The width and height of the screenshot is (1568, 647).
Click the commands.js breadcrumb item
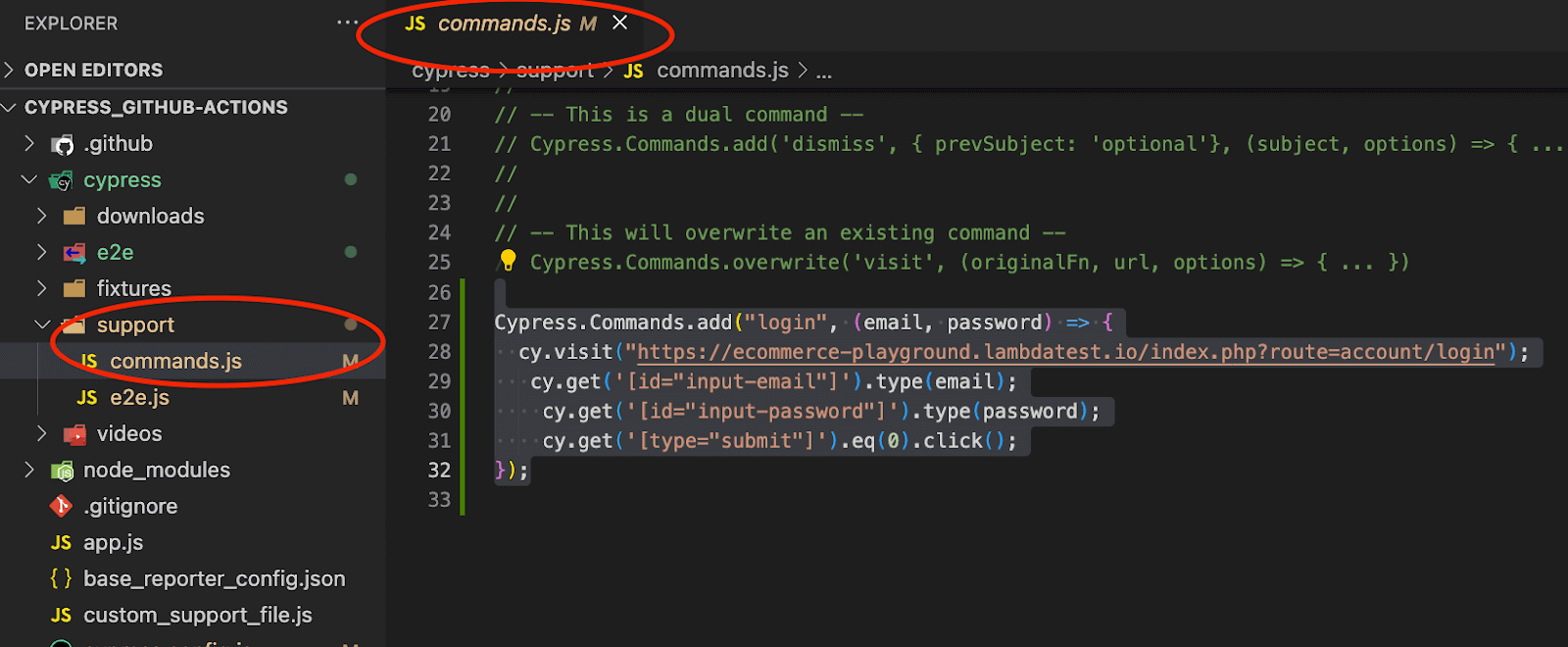tap(722, 70)
